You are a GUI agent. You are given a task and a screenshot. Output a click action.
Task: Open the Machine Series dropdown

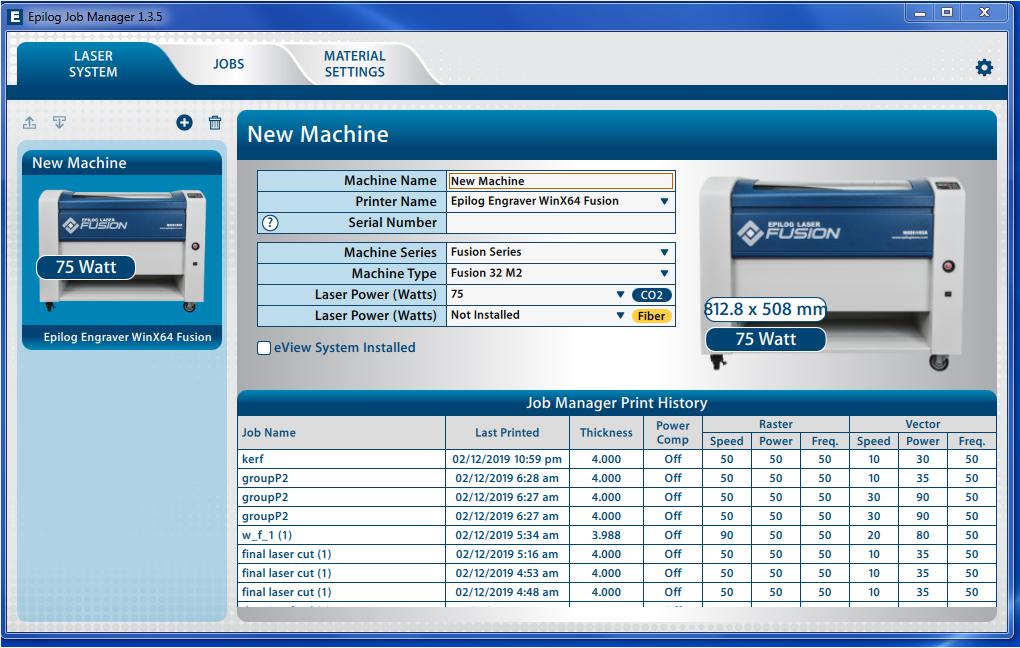tap(664, 252)
